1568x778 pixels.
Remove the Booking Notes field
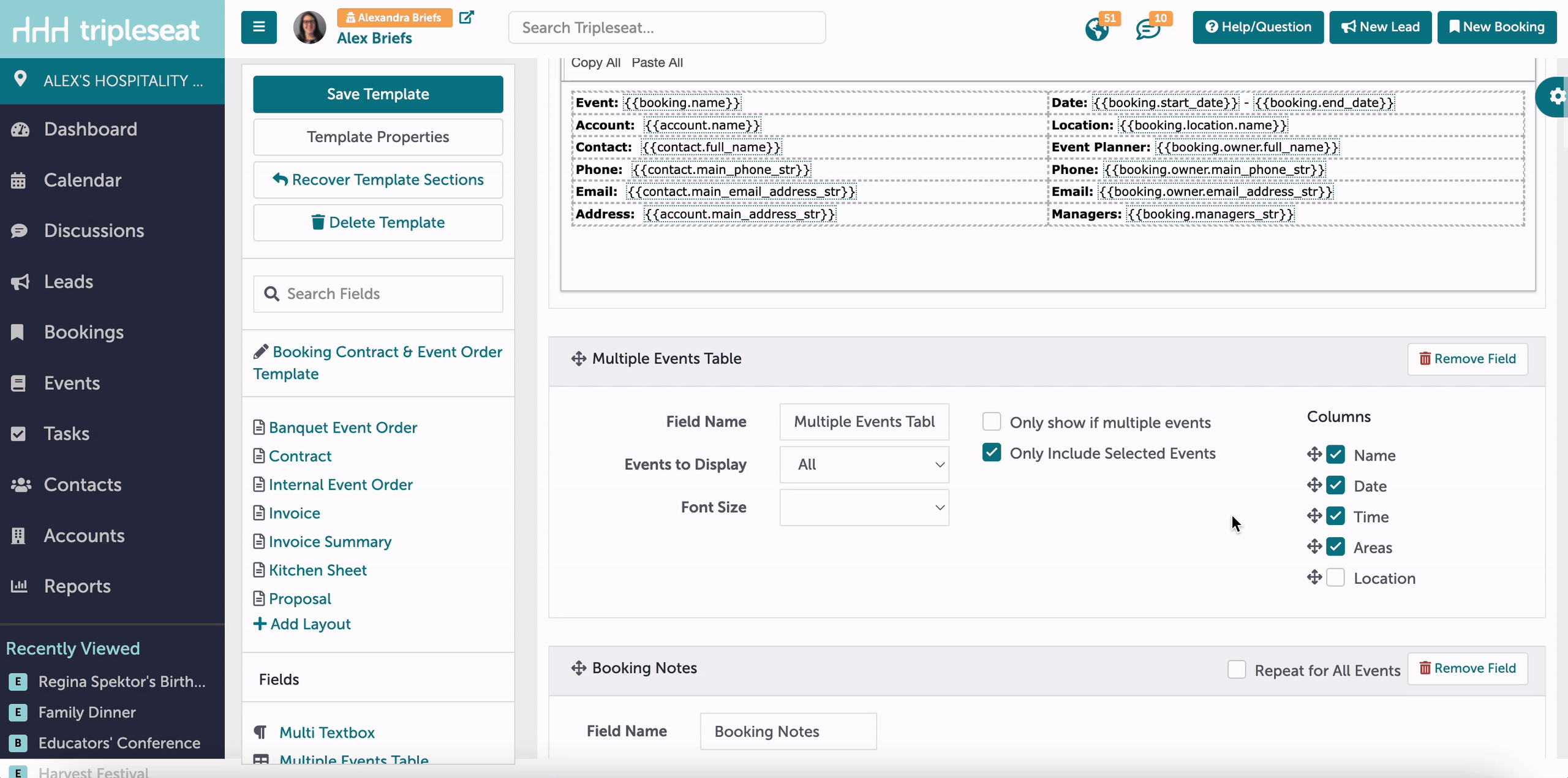[x=1468, y=668]
